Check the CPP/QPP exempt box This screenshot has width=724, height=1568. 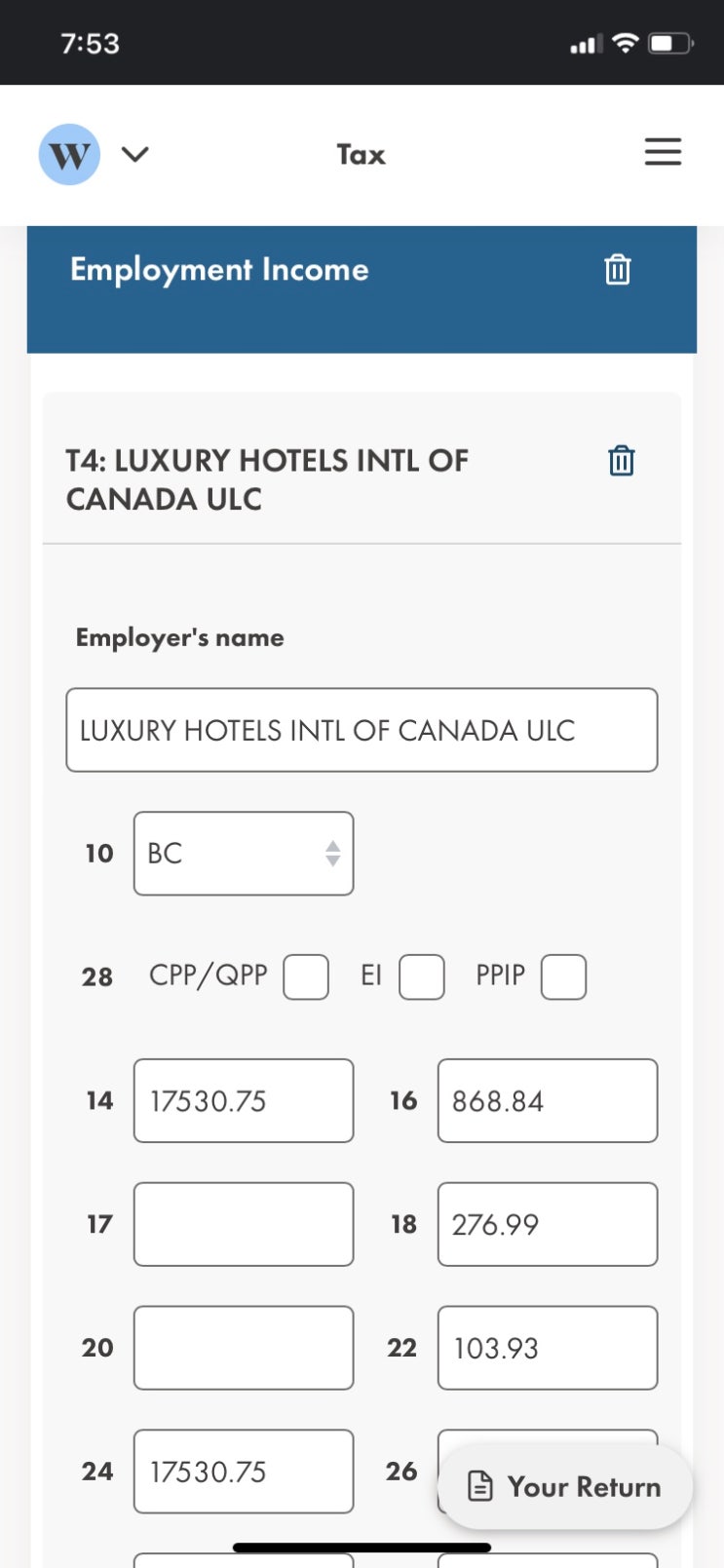(306, 976)
